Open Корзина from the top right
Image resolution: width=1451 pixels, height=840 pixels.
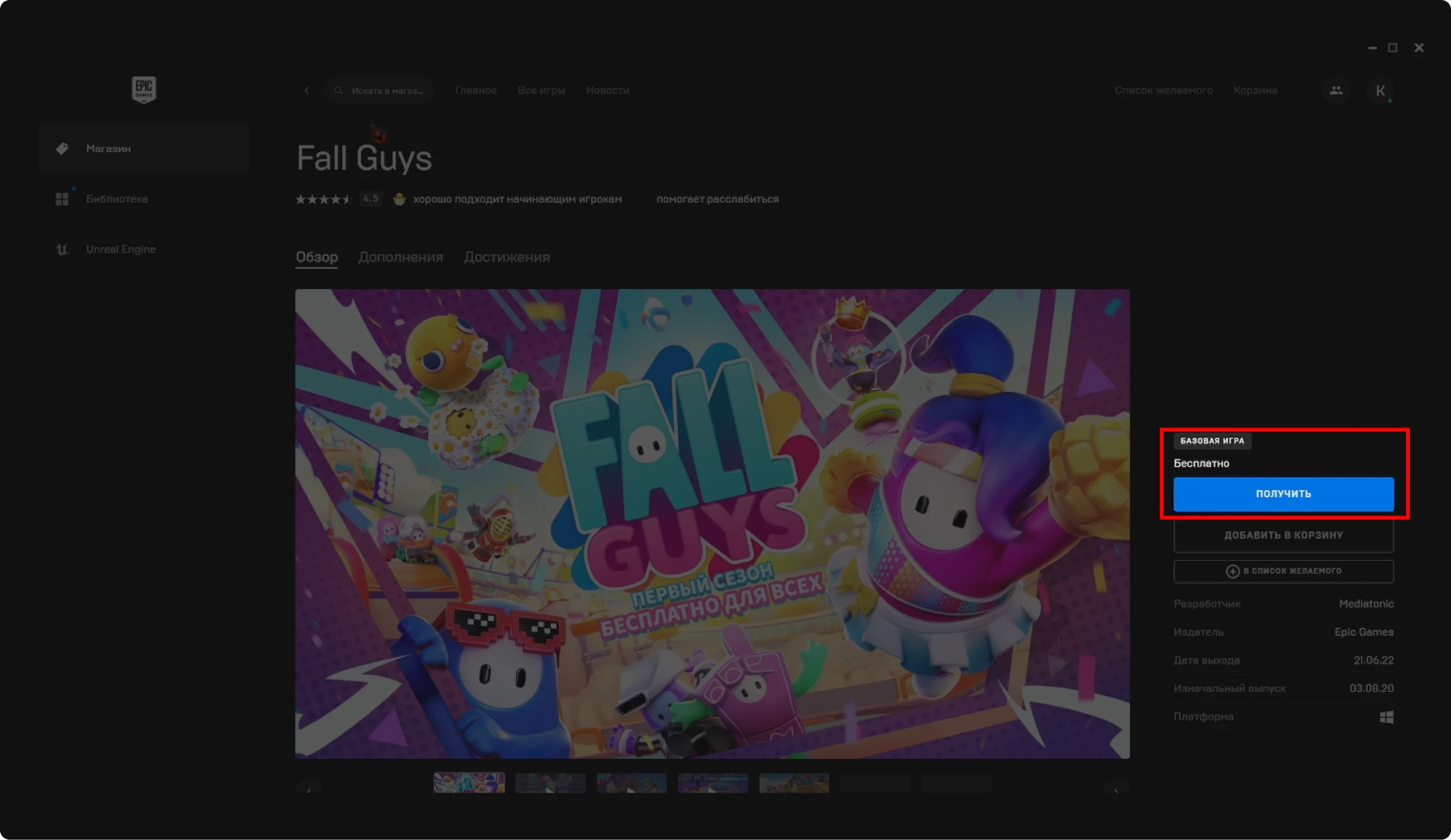pos(1255,90)
